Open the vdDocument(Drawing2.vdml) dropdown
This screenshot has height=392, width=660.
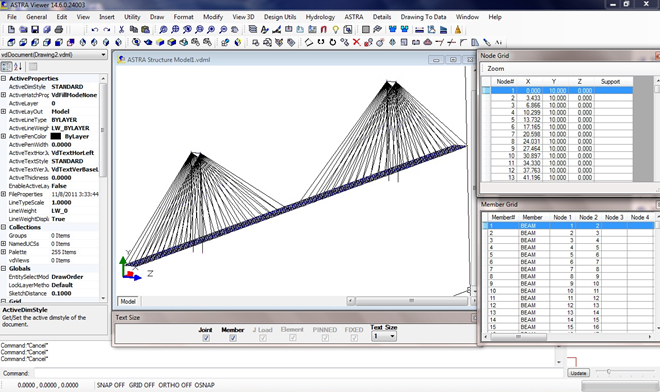[54, 55]
